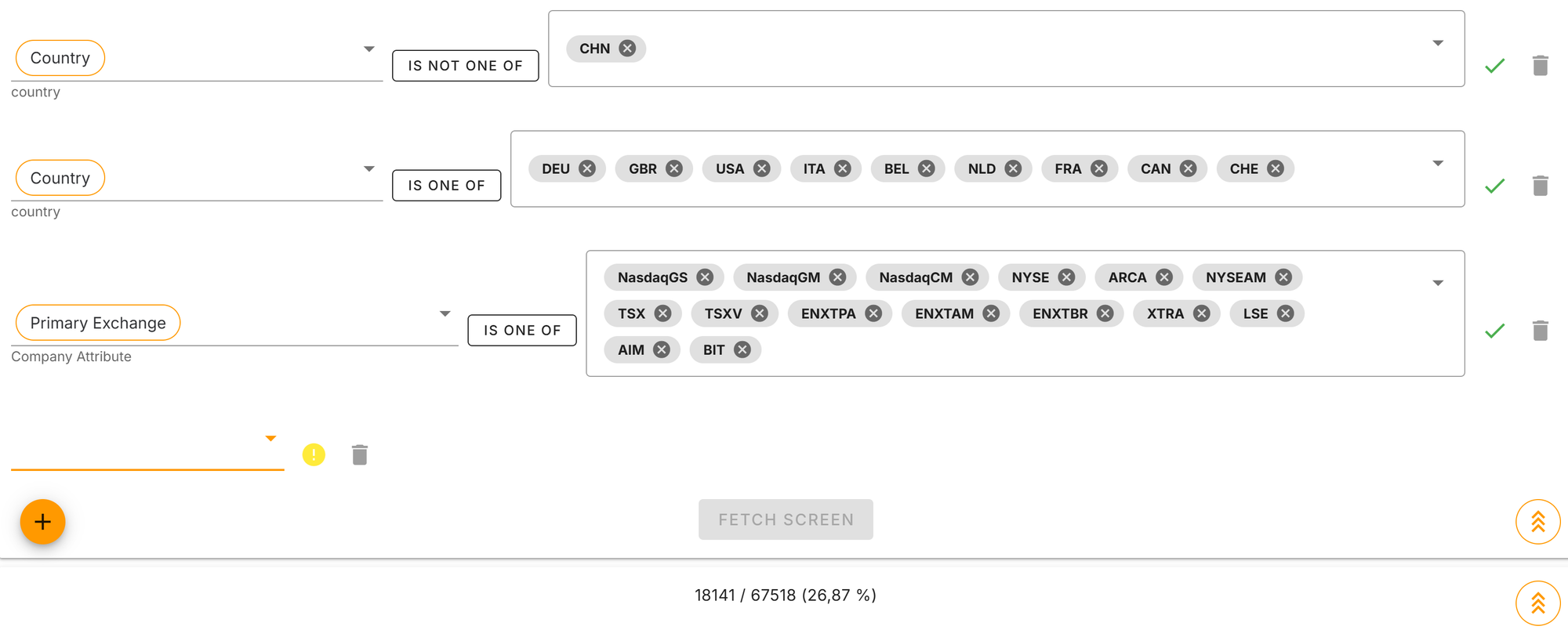This screenshot has height=637, width=1568.
Task: Click the lower double-chevron scroll-up button
Action: click(1537, 603)
